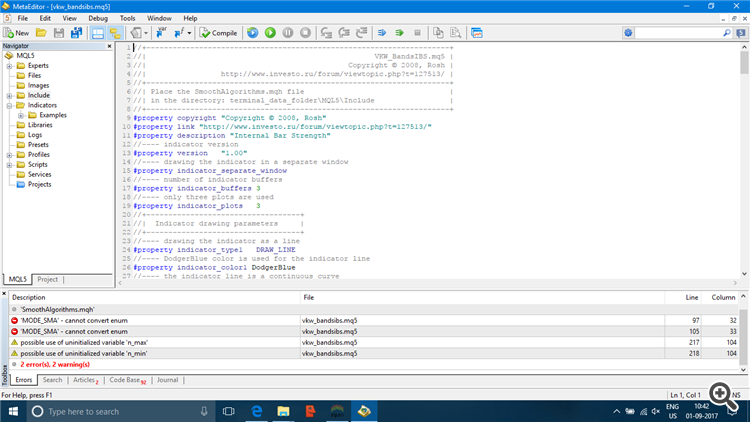Select the Projects folder in Navigator
The height and width of the screenshot is (422, 750).
[x=39, y=185]
